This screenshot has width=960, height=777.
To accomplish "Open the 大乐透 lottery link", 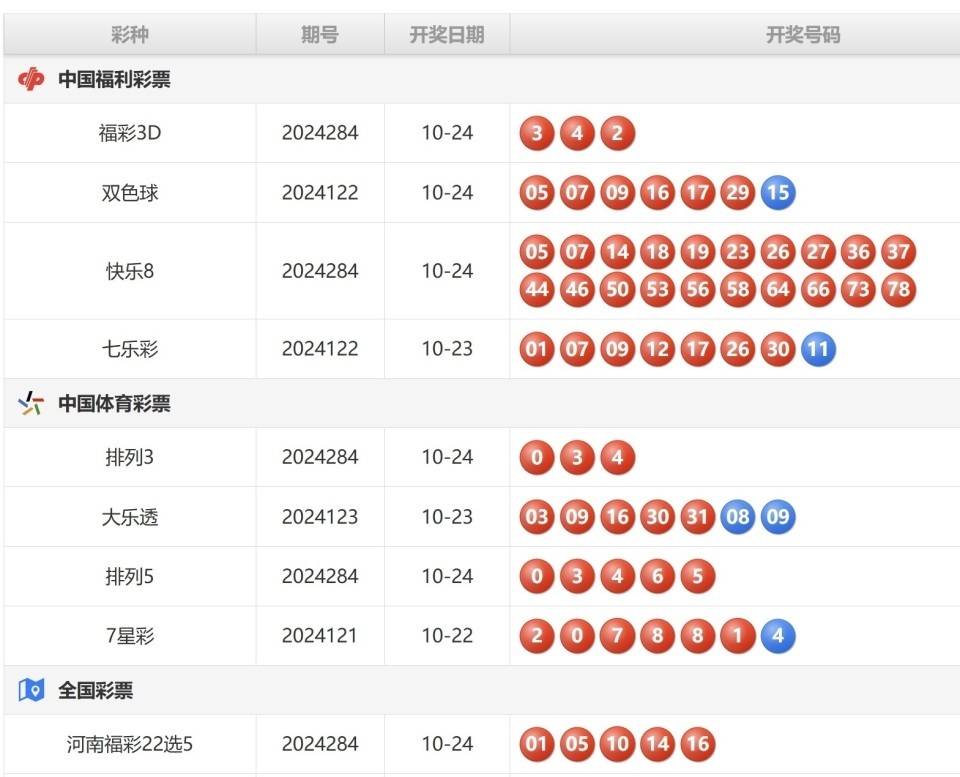I will [130, 517].
